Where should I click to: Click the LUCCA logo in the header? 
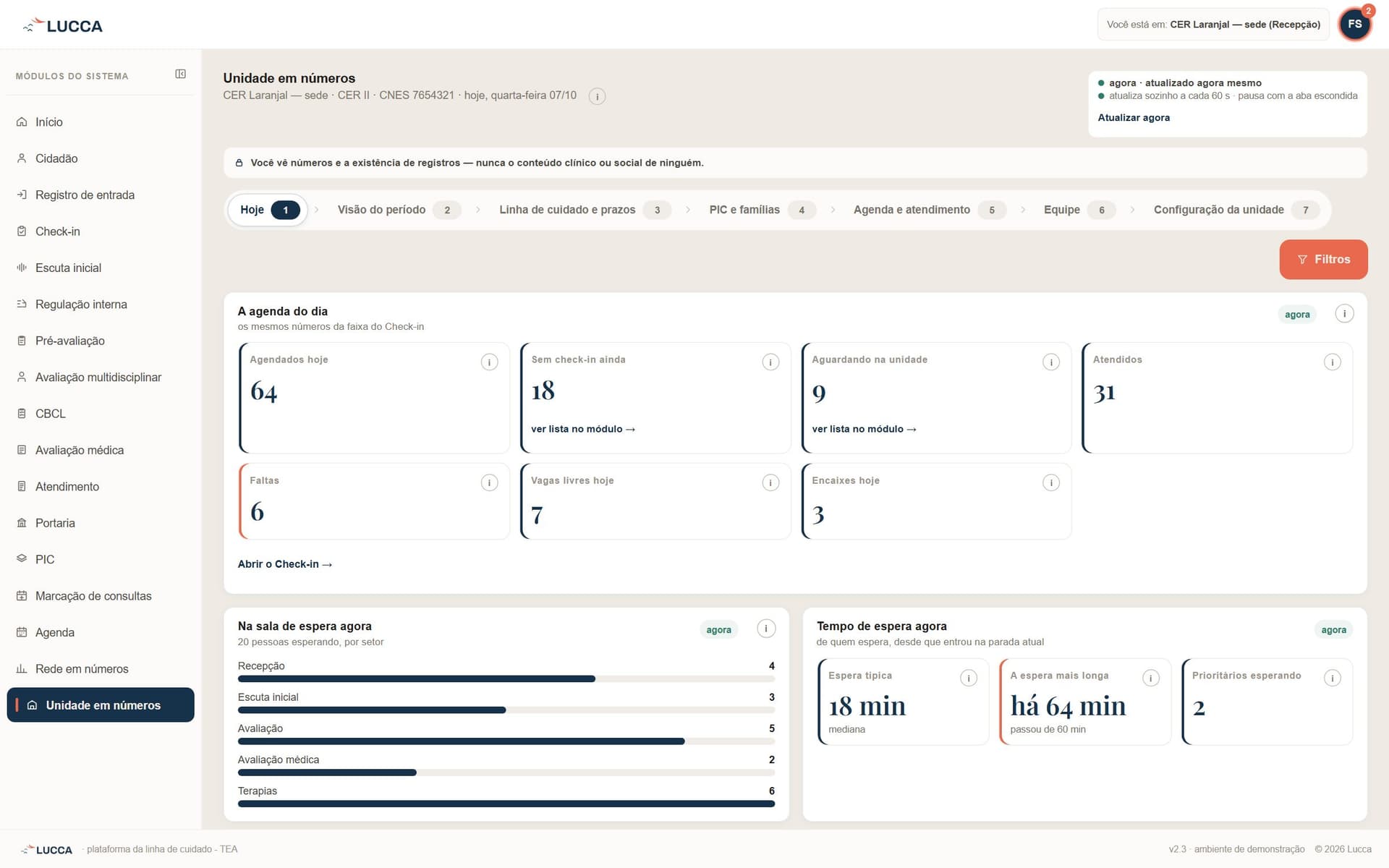click(63, 26)
